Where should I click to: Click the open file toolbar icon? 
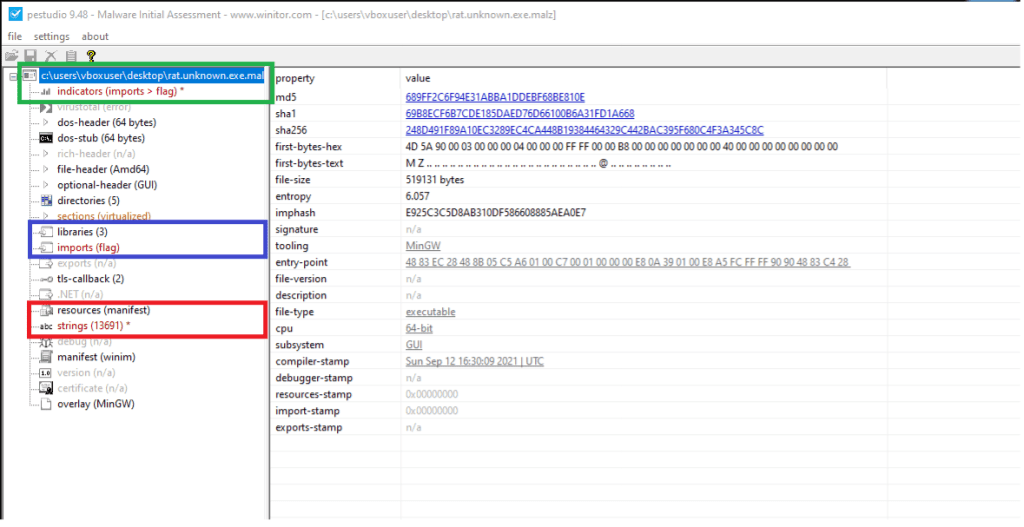pyautogui.click(x=11, y=57)
